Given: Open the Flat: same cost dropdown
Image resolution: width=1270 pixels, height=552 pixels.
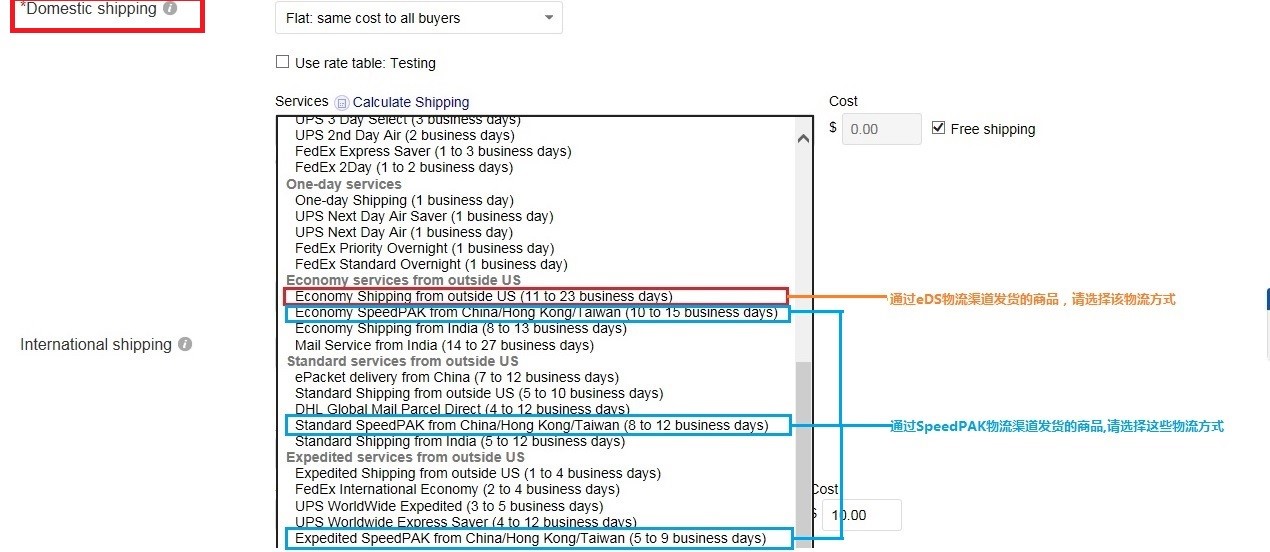Looking at the screenshot, I should click(x=418, y=18).
